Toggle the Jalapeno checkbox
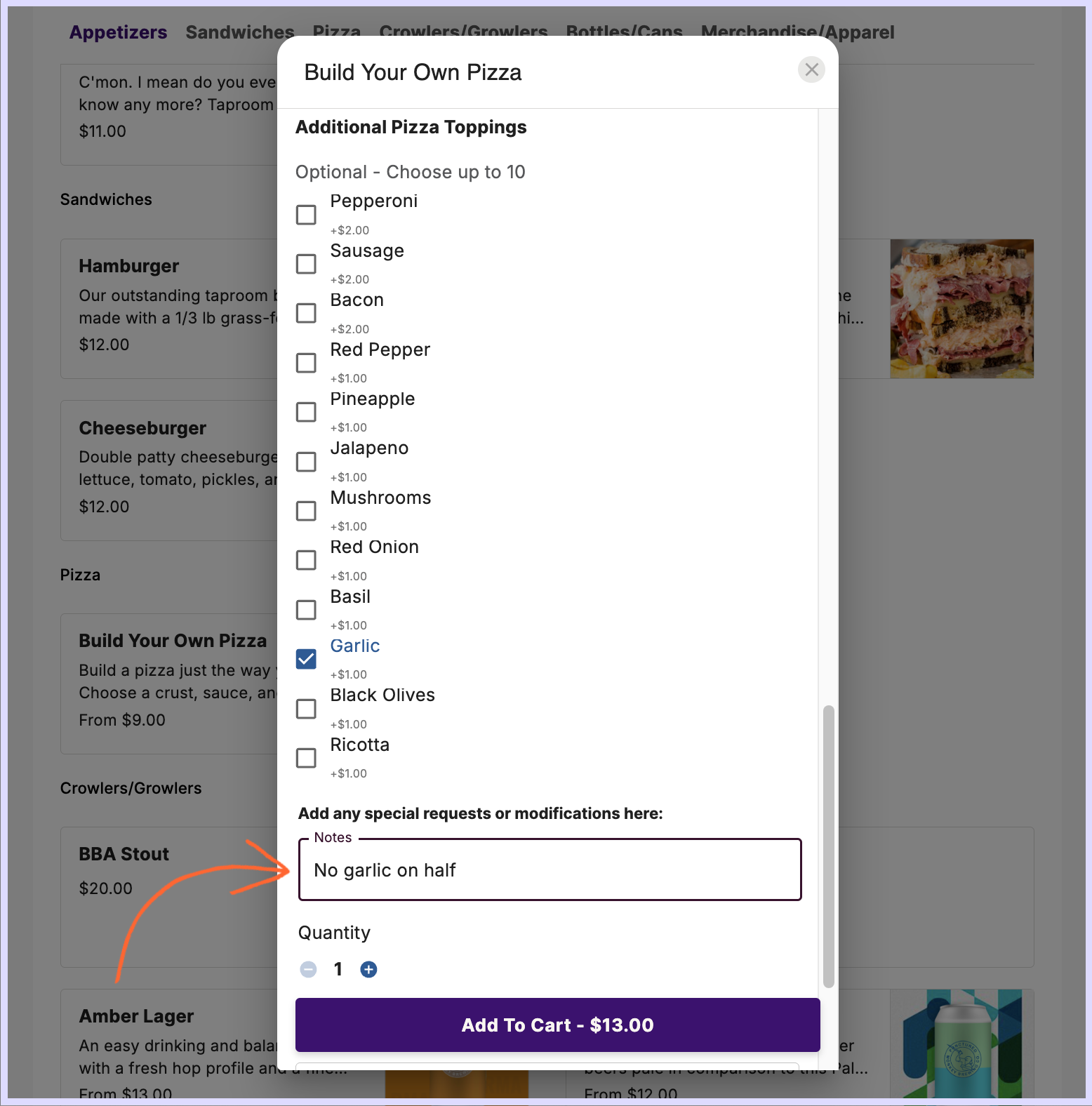The image size is (1092, 1106). coord(306,462)
